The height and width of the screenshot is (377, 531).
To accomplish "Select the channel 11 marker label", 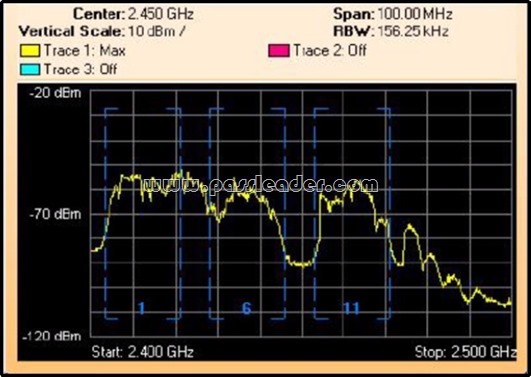I will pyautogui.click(x=351, y=308).
